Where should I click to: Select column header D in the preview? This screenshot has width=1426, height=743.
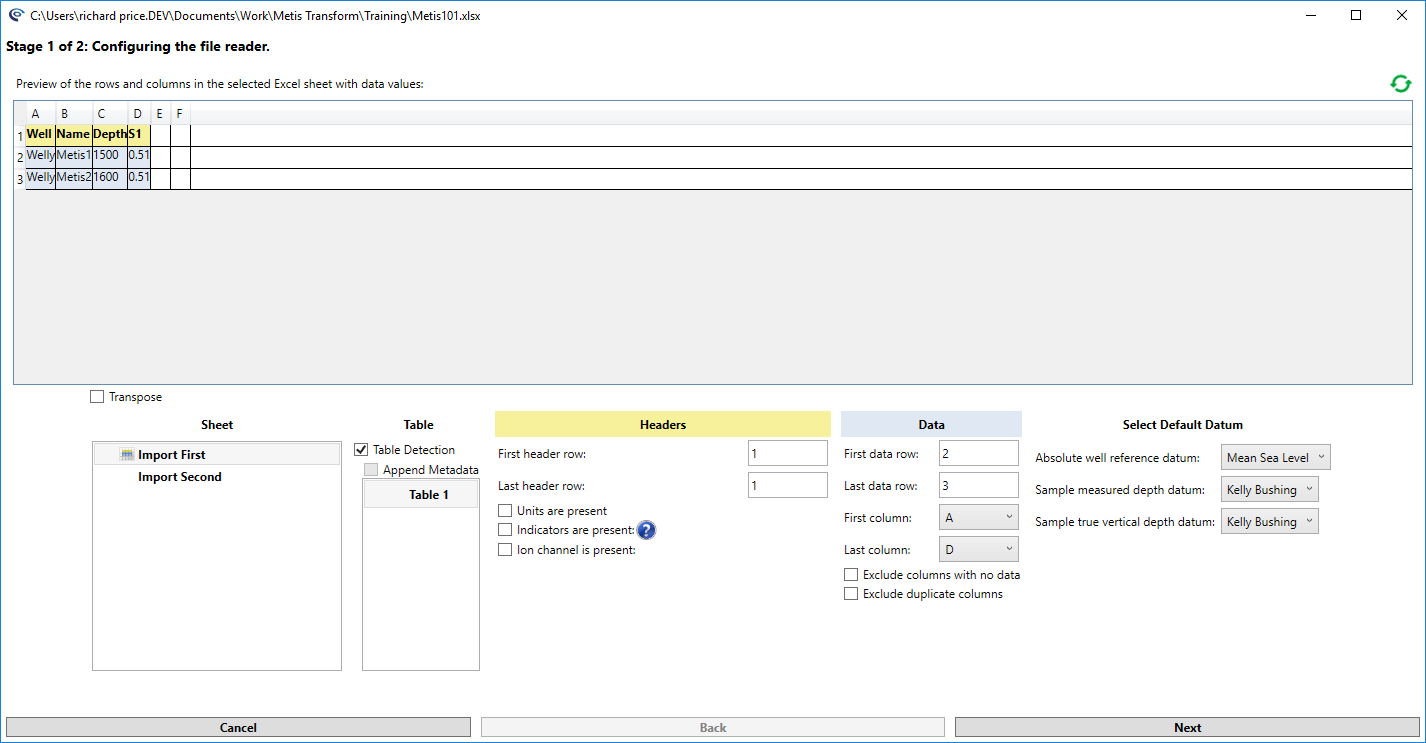click(139, 113)
